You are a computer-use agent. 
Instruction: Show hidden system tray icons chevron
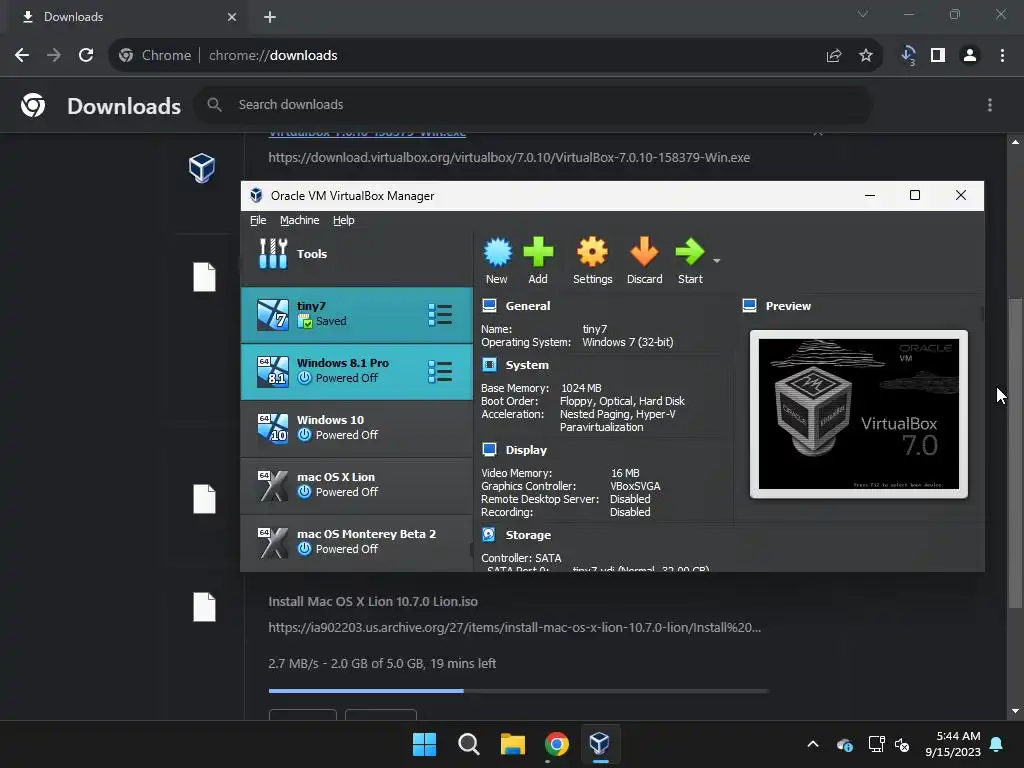[x=813, y=744]
